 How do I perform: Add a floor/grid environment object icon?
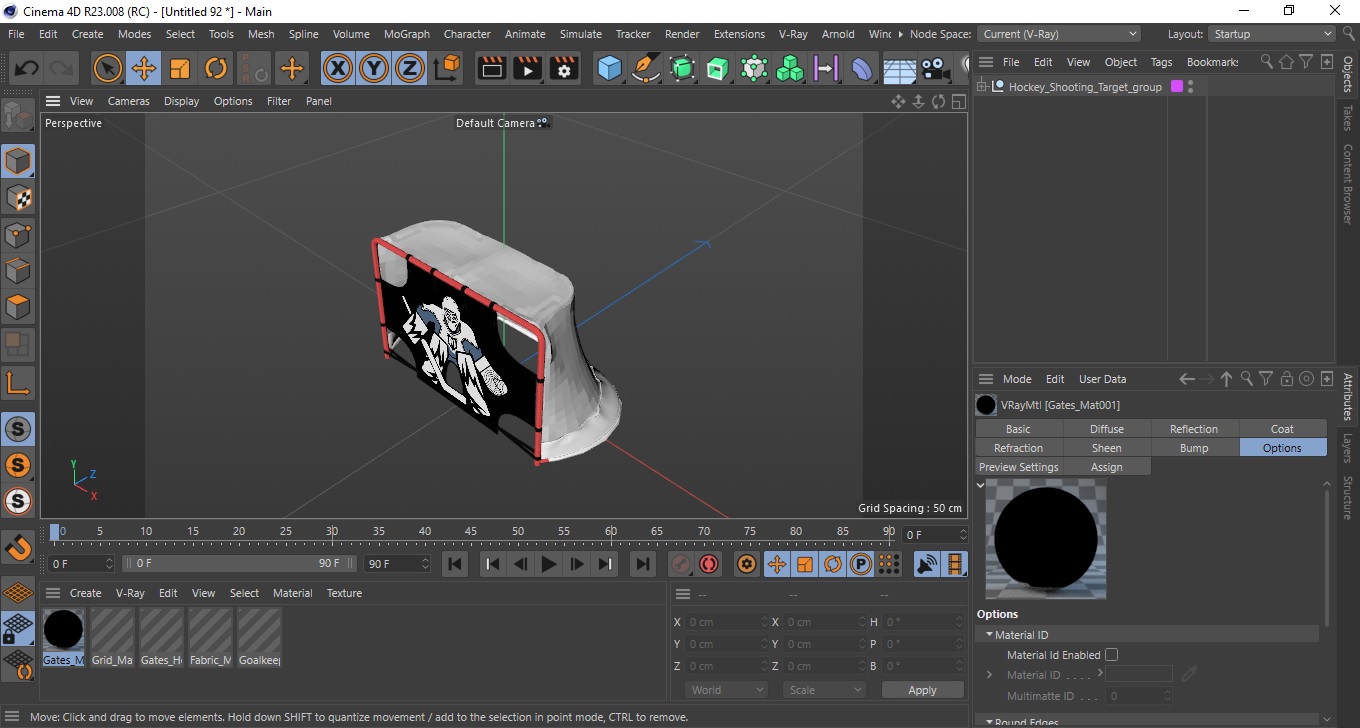click(899, 69)
